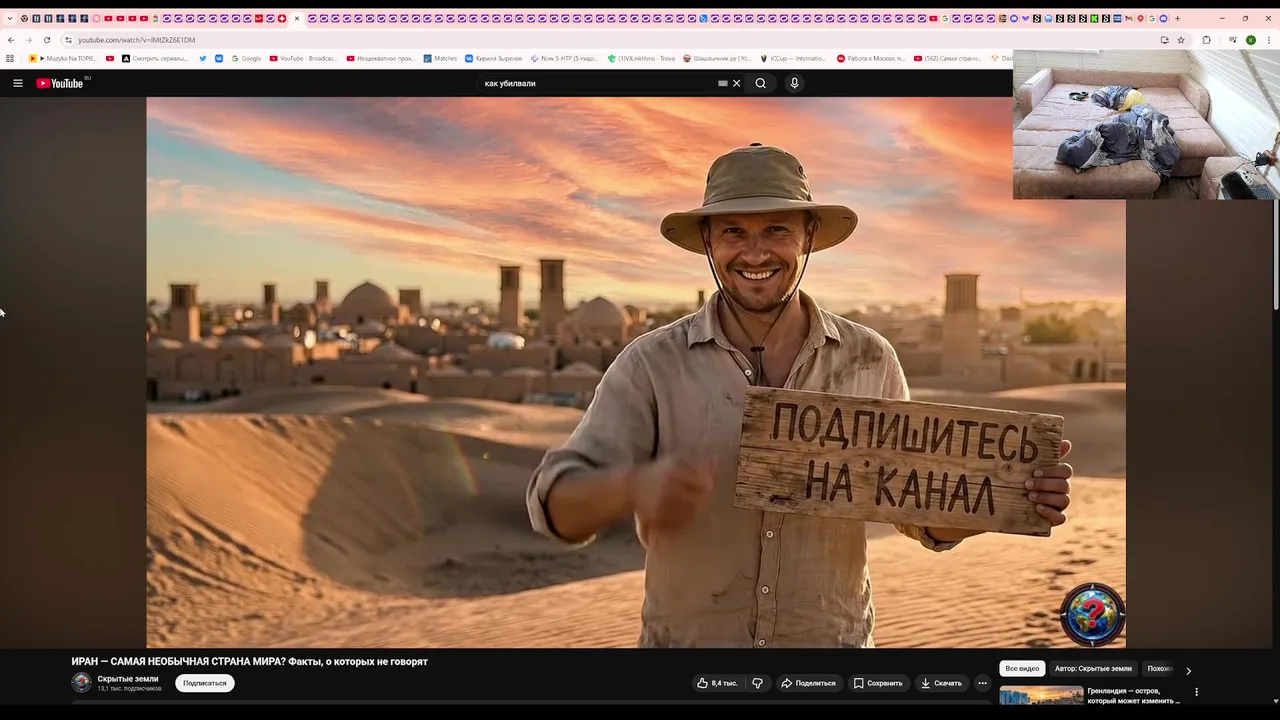Select the Все видео chip
This screenshot has width=1280, height=720.
1022,668
